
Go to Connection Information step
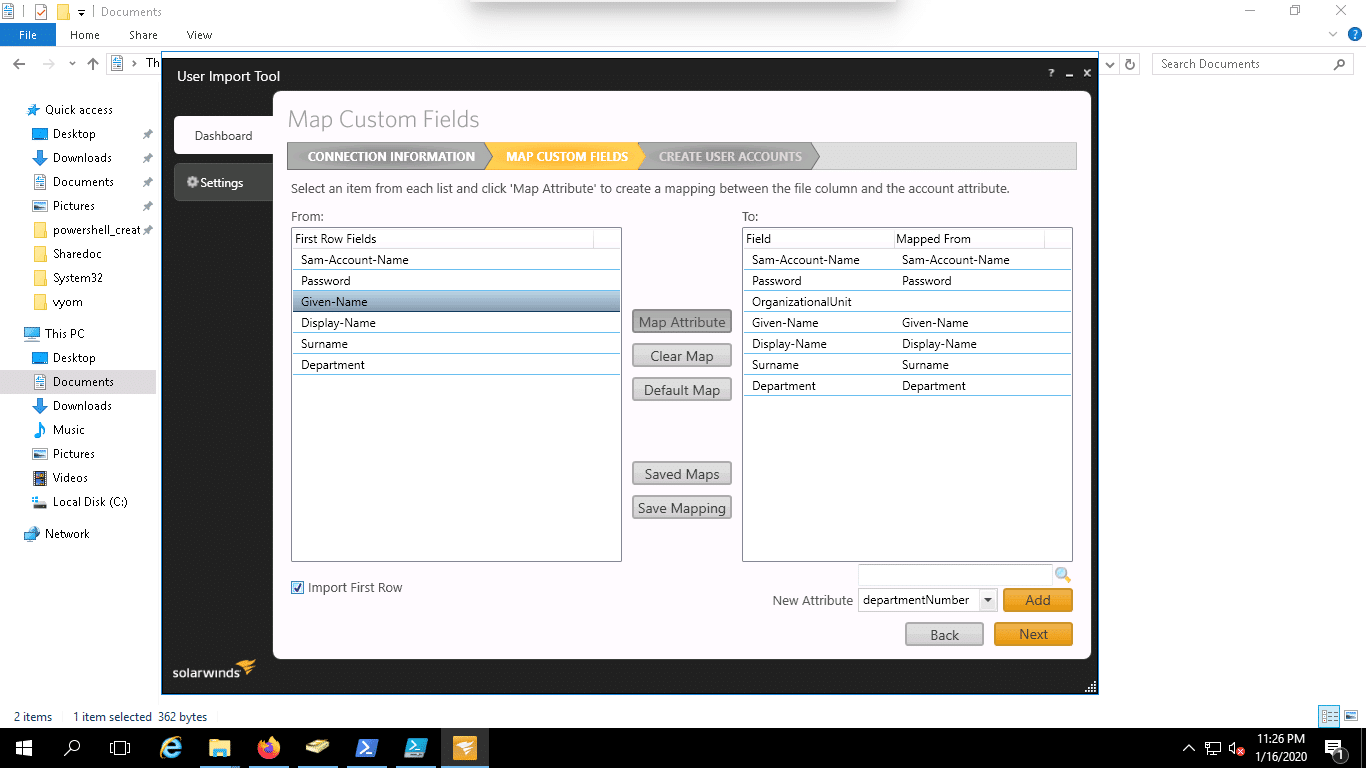[390, 157]
